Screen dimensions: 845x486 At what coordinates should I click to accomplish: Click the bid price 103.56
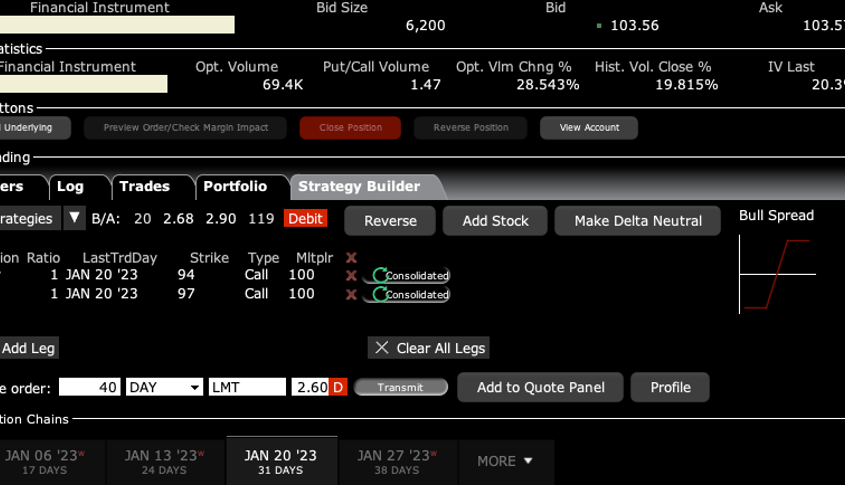[x=634, y=25]
